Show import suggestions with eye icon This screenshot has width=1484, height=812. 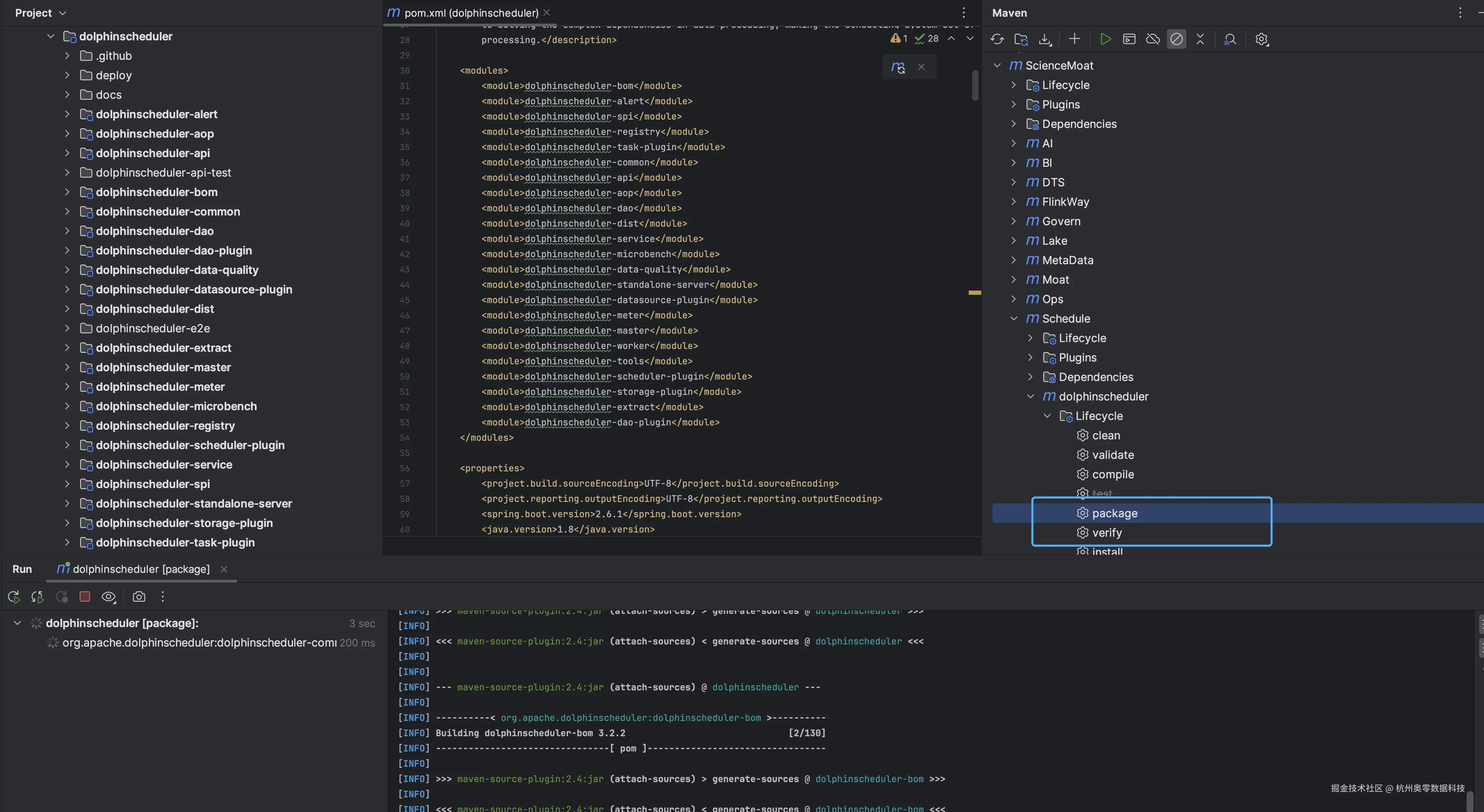tap(109, 597)
